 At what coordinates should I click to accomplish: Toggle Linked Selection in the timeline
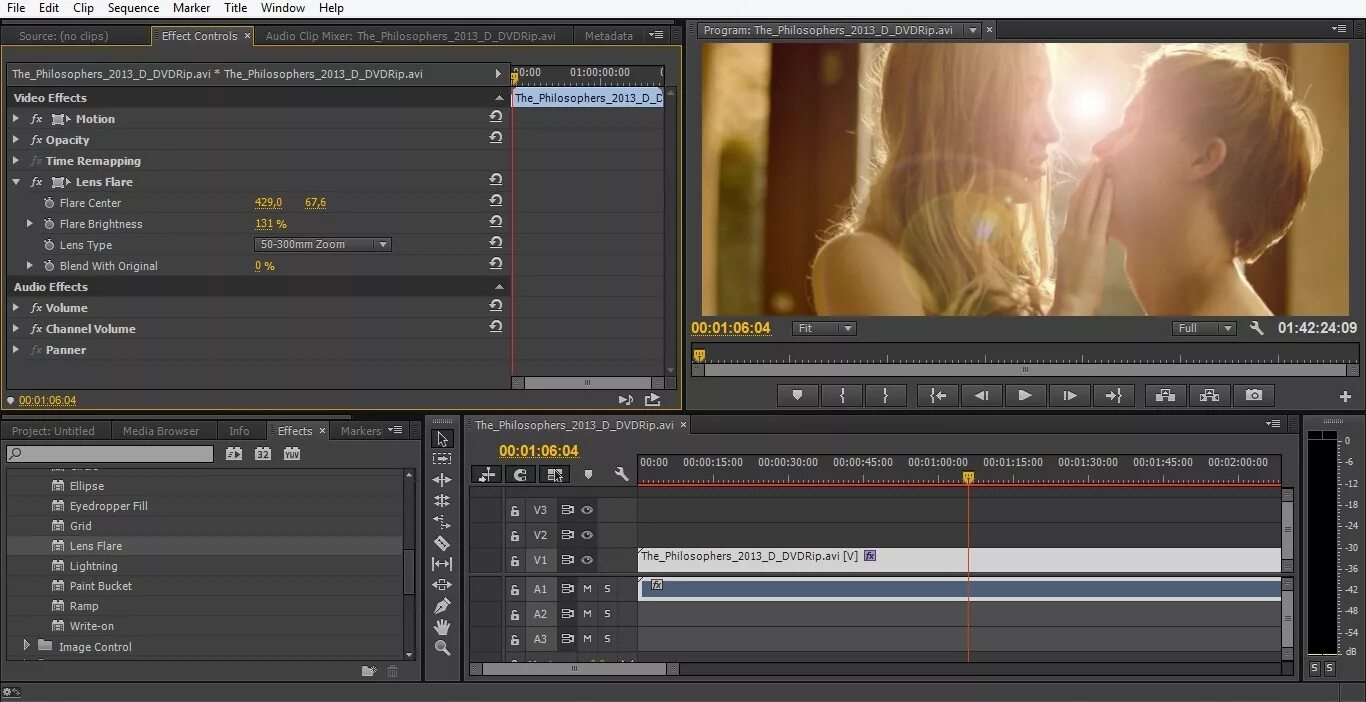554,475
